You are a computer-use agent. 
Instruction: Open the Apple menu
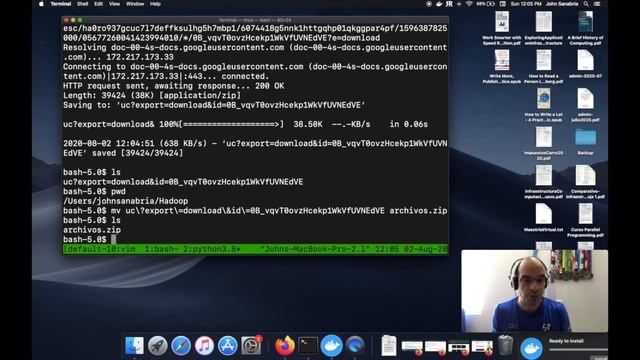point(41,4)
